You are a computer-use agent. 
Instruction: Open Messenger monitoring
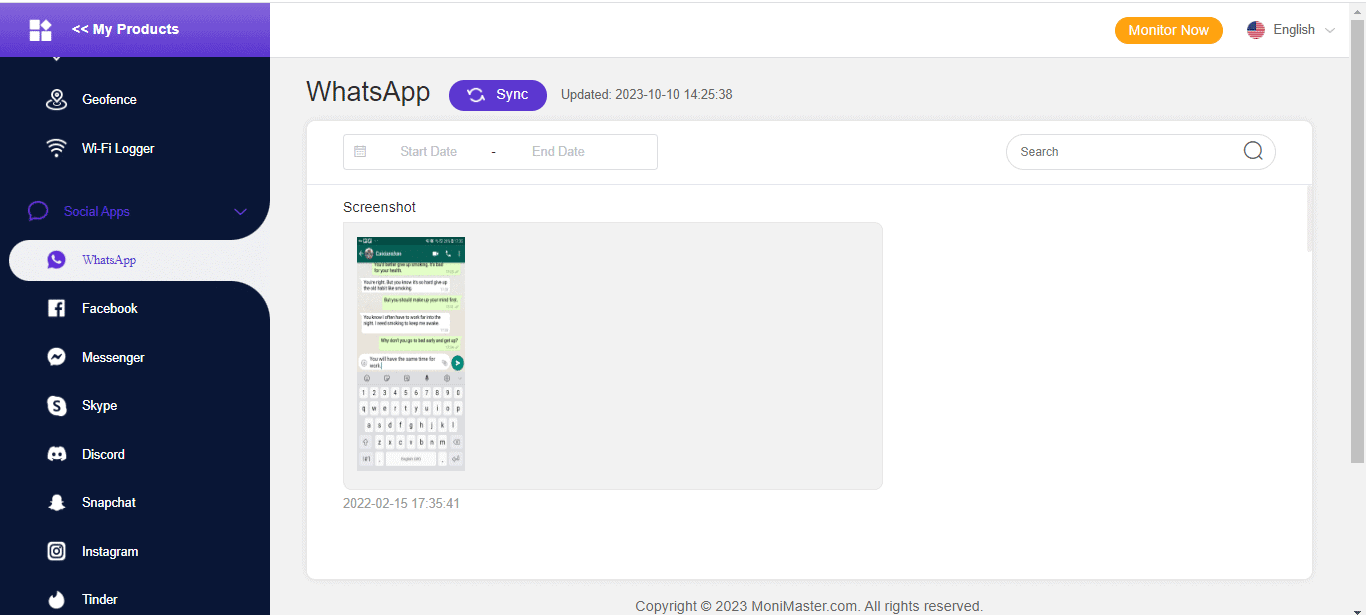click(x=114, y=357)
